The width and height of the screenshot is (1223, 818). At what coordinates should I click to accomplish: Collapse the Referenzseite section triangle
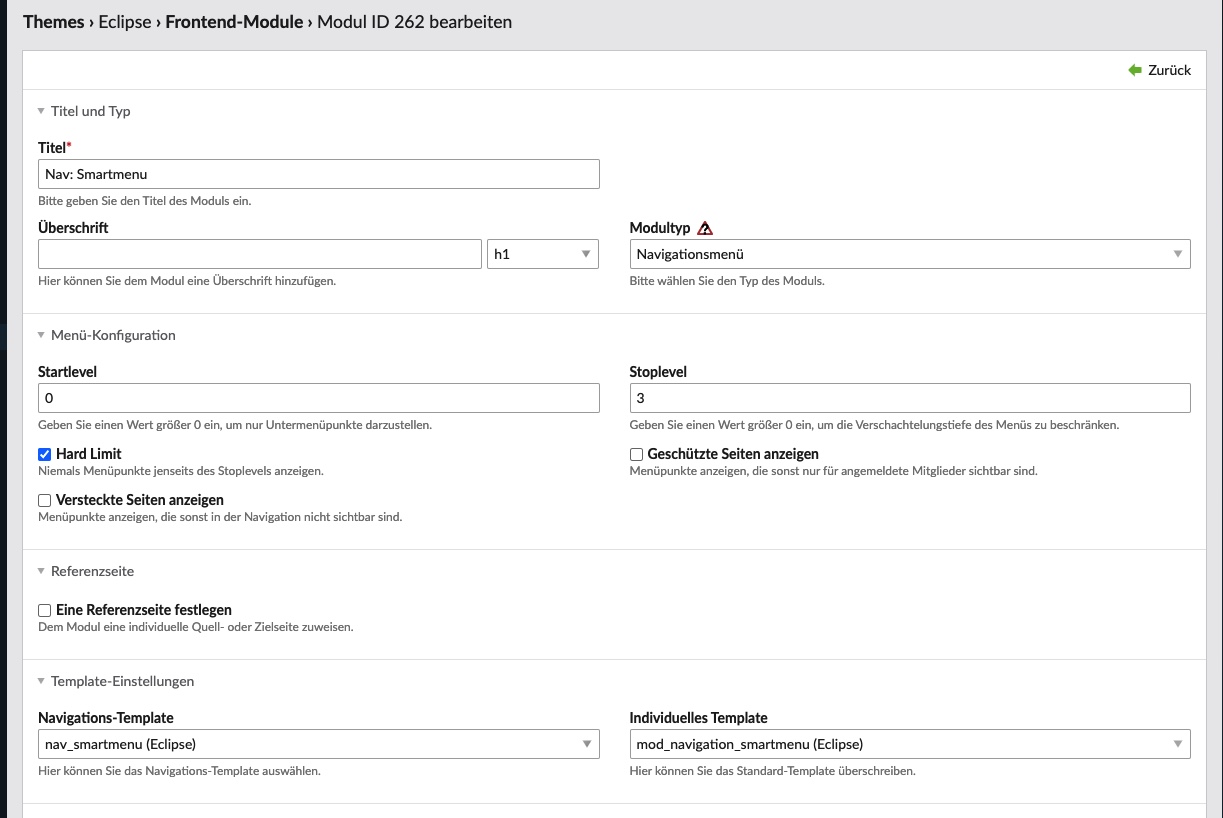pos(41,571)
